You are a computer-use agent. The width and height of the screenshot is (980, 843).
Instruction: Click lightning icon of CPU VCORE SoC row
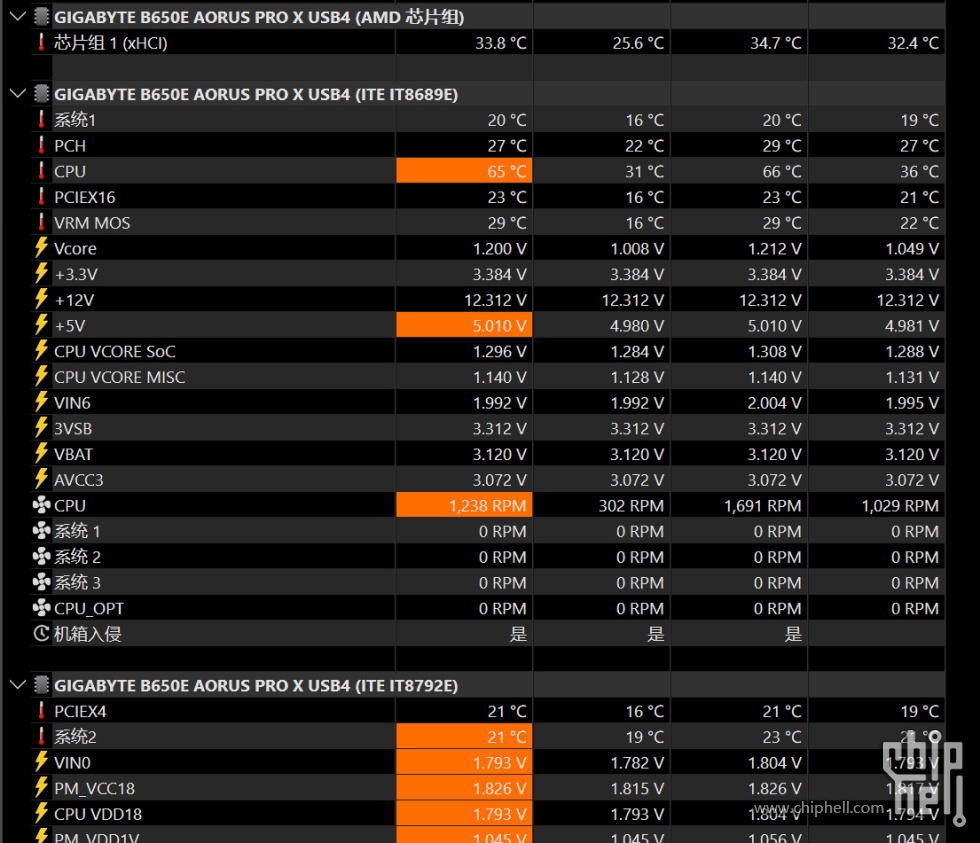[41, 351]
